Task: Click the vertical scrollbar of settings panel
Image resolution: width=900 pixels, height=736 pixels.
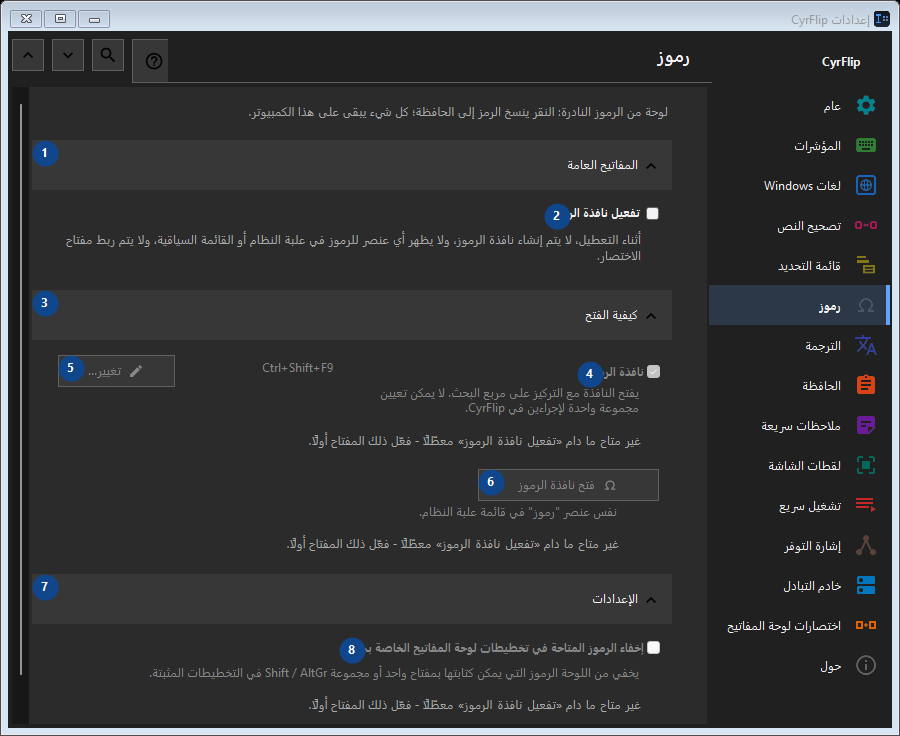Action: click(x=21, y=389)
